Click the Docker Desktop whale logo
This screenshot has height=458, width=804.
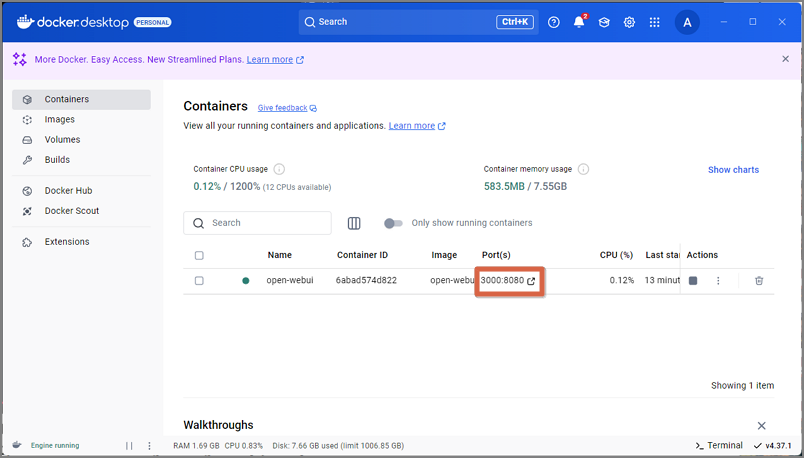point(25,22)
